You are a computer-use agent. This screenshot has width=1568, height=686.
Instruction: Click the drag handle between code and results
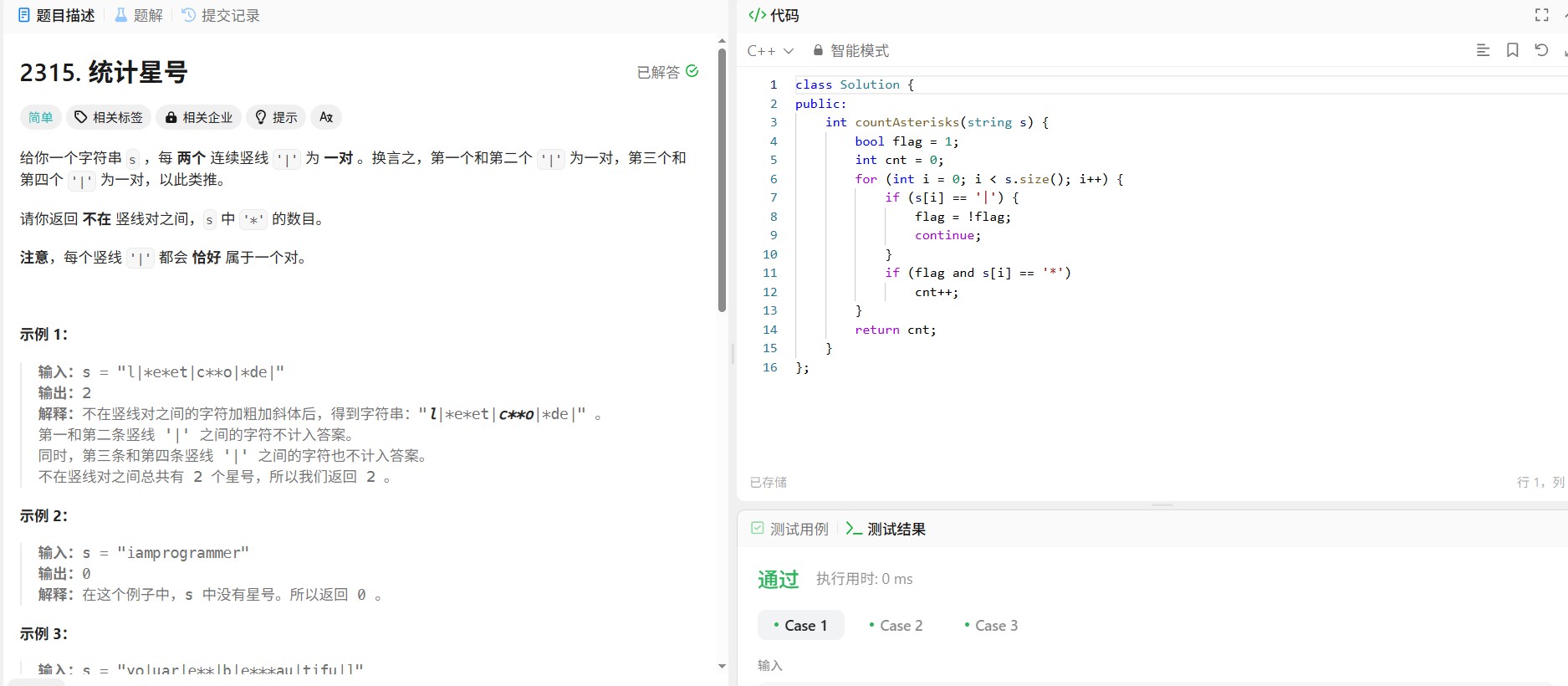pos(1162,505)
